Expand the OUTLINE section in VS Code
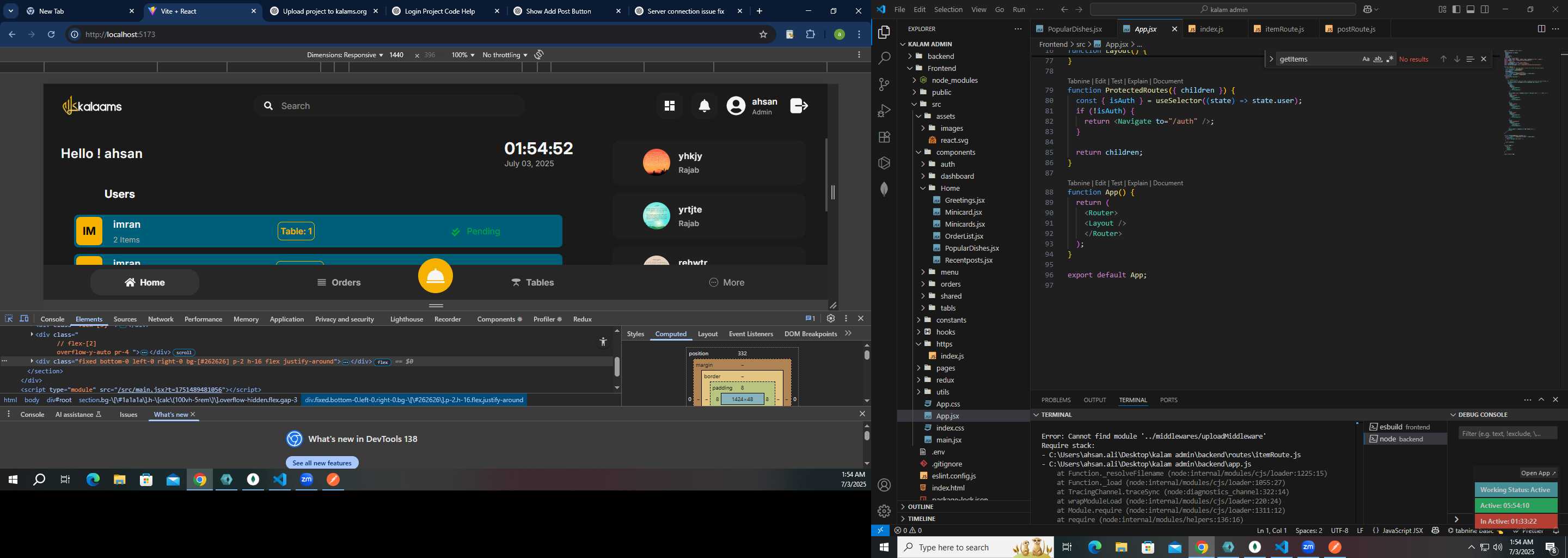The image size is (1568, 558). pyautogui.click(x=920, y=507)
